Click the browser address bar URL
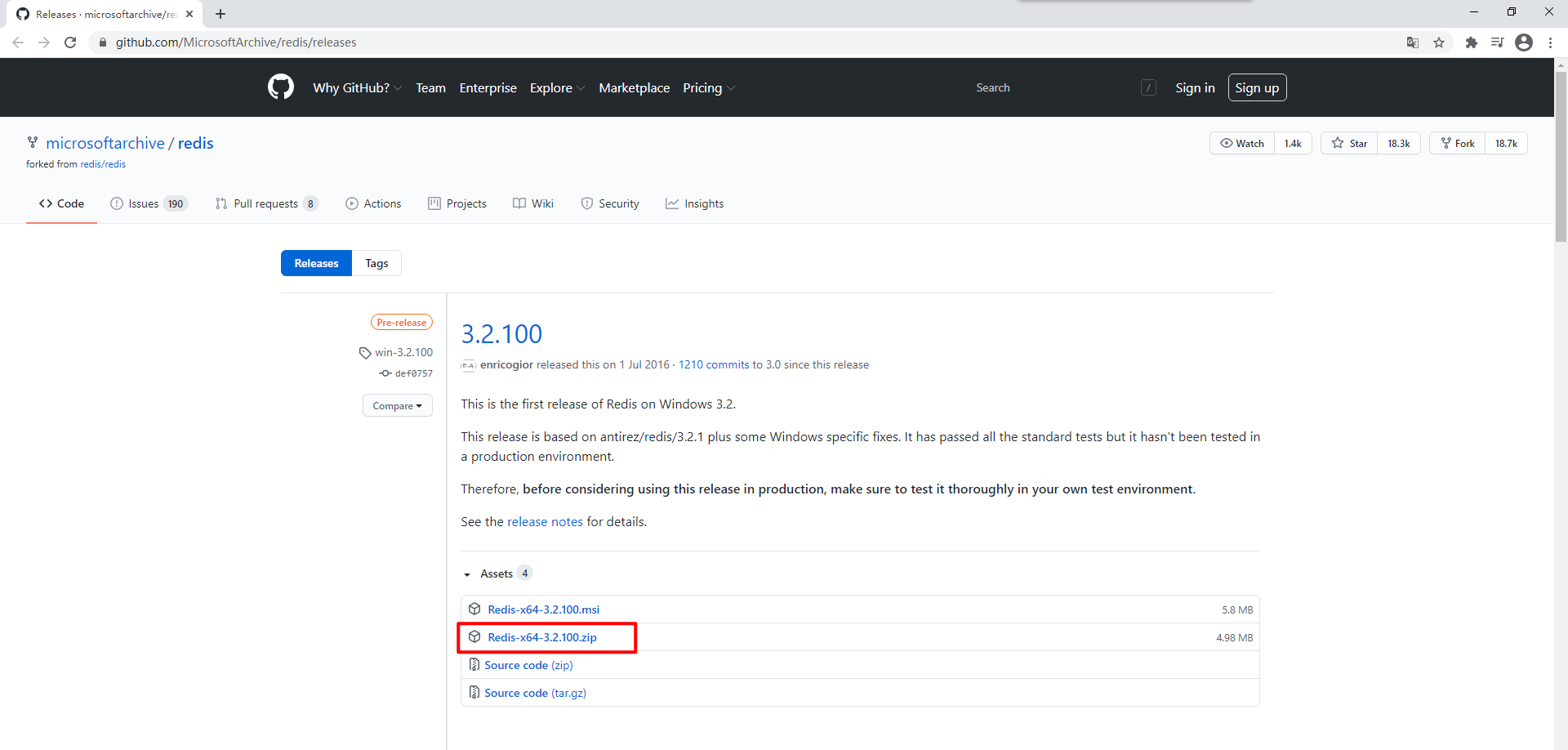Viewport: 1568px width, 750px height. [x=236, y=42]
